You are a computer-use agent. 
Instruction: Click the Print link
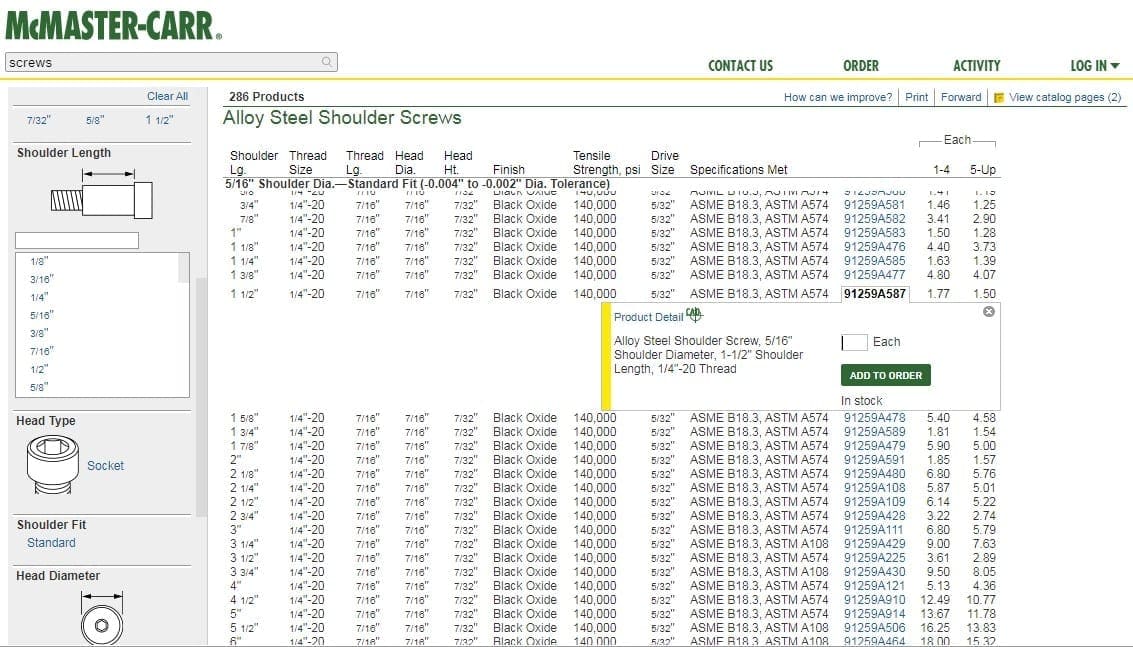(916, 97)
